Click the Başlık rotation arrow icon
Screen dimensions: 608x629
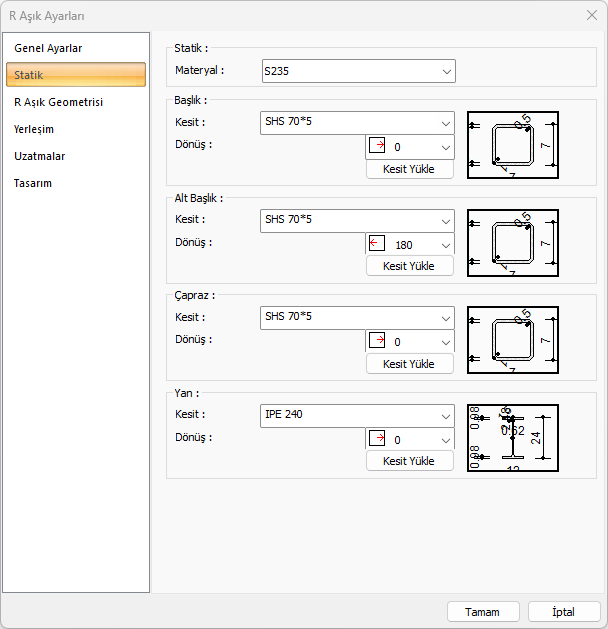click(377, 146)
